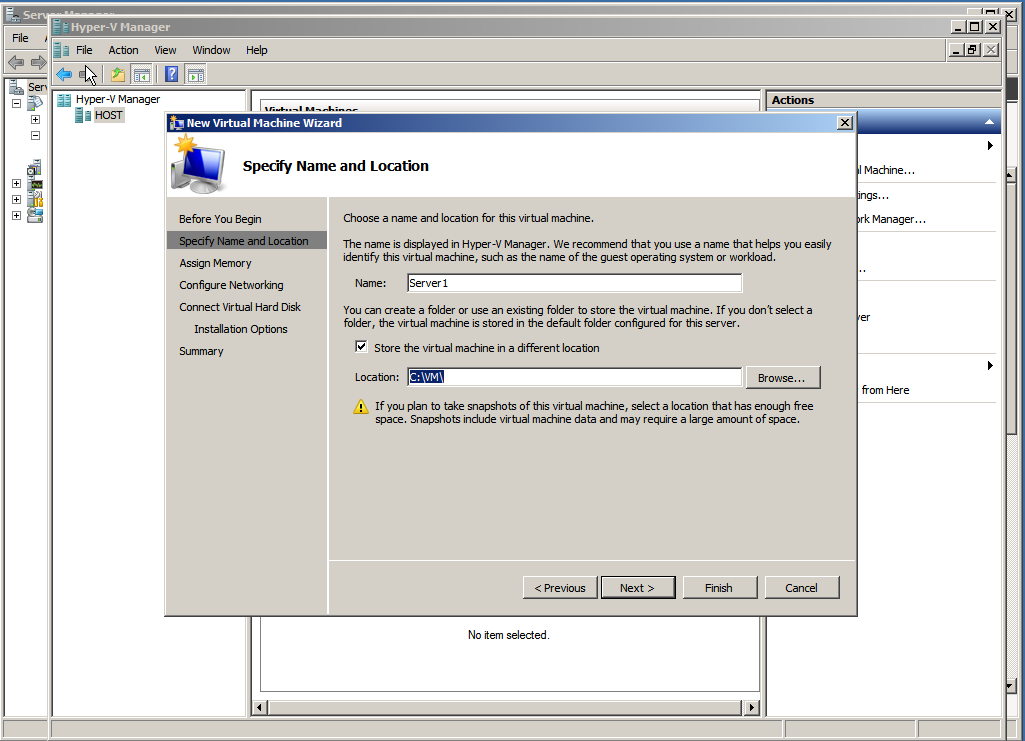The height and width of the screenshot is (741, 1025).
Task: Click the horizontal scrollbar left arrow
Action: pos(260,707)
